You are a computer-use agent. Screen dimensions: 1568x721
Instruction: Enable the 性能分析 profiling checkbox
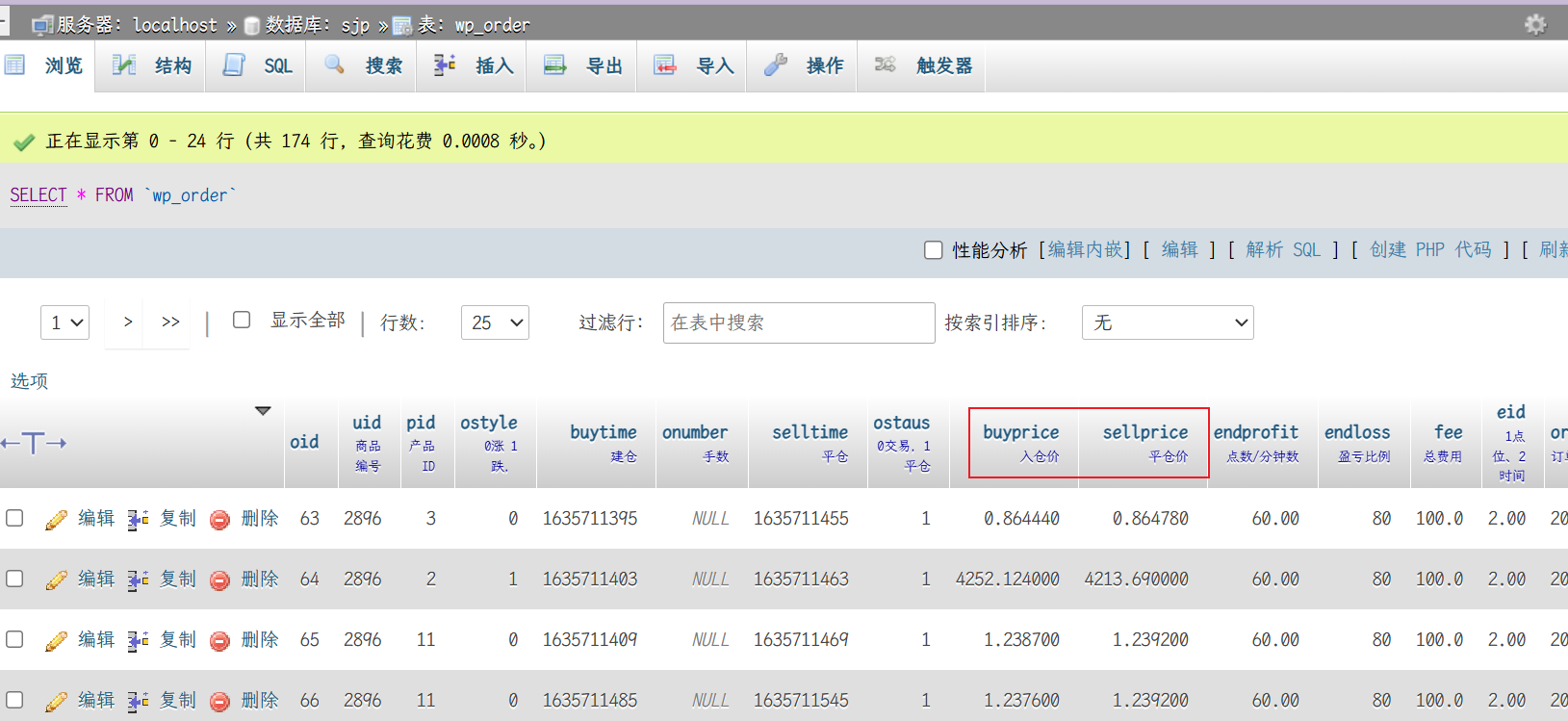933,250
